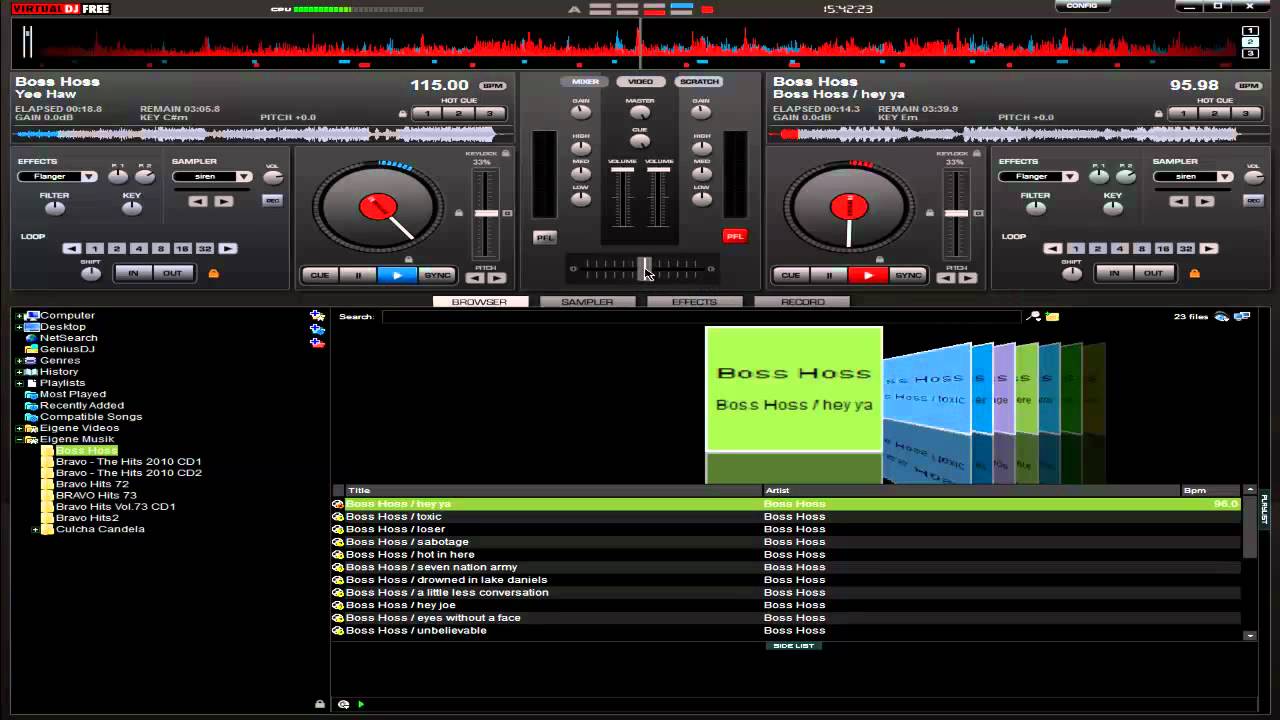Expand the Culcha Candela folder
The width and height of the screenshot is (1280, 720).
tap(35, 530)
